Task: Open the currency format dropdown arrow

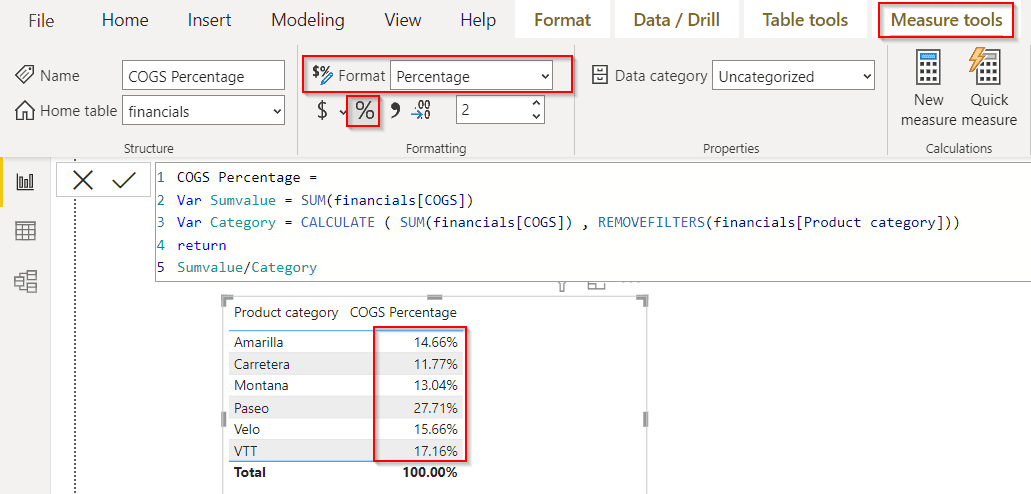Action: click(x=343, y=112)
